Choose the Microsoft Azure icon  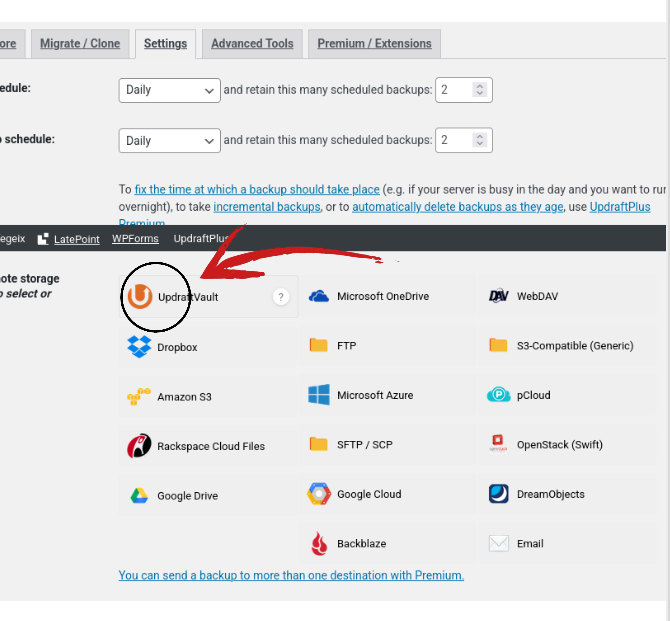[319, 395]
